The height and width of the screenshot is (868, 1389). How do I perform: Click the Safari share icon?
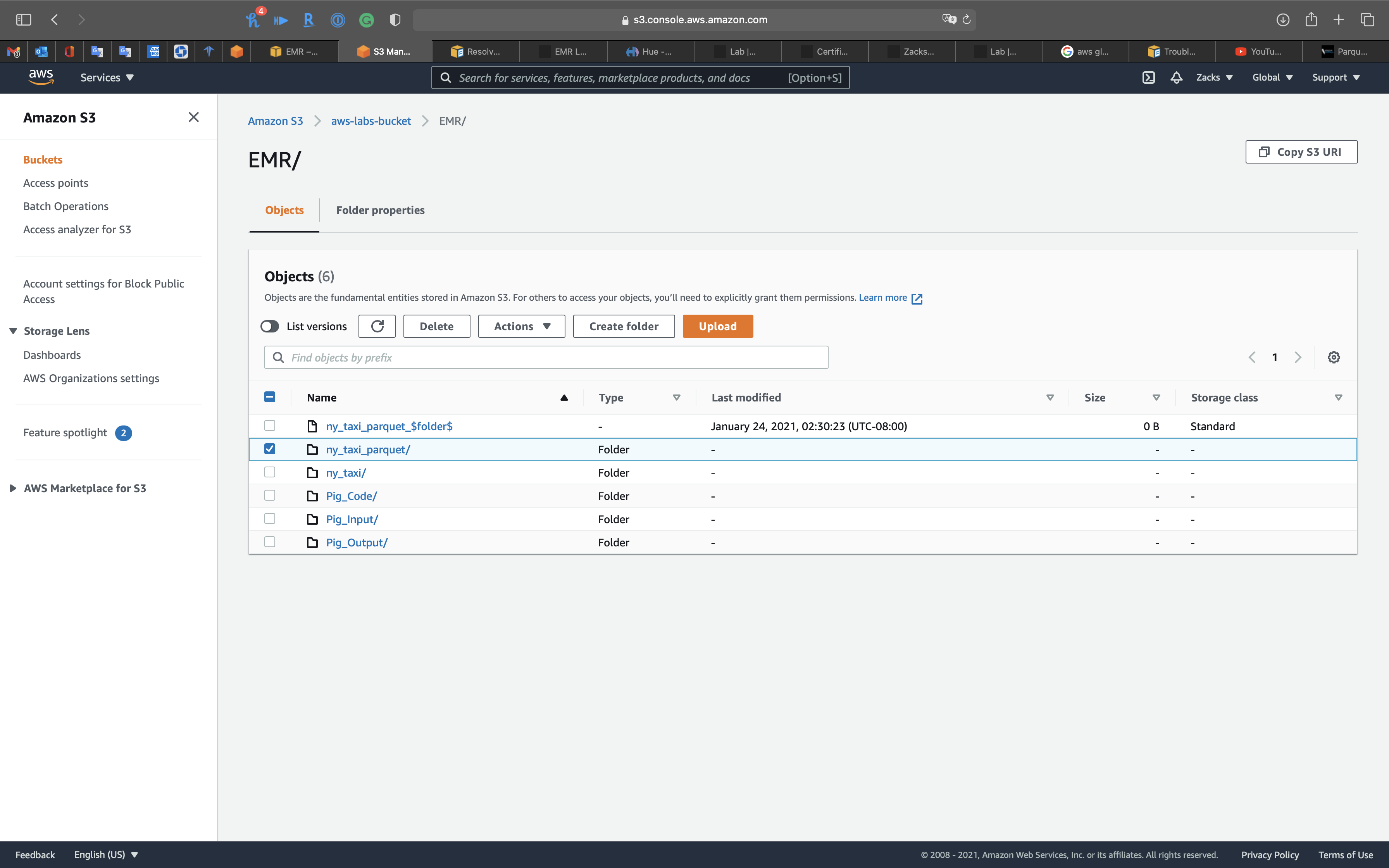tap(1311, 19)
